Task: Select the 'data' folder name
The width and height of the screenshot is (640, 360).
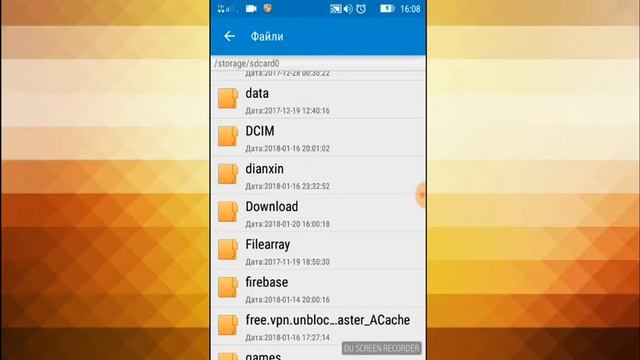Action: pyautogui.click(x=257, y=93)
